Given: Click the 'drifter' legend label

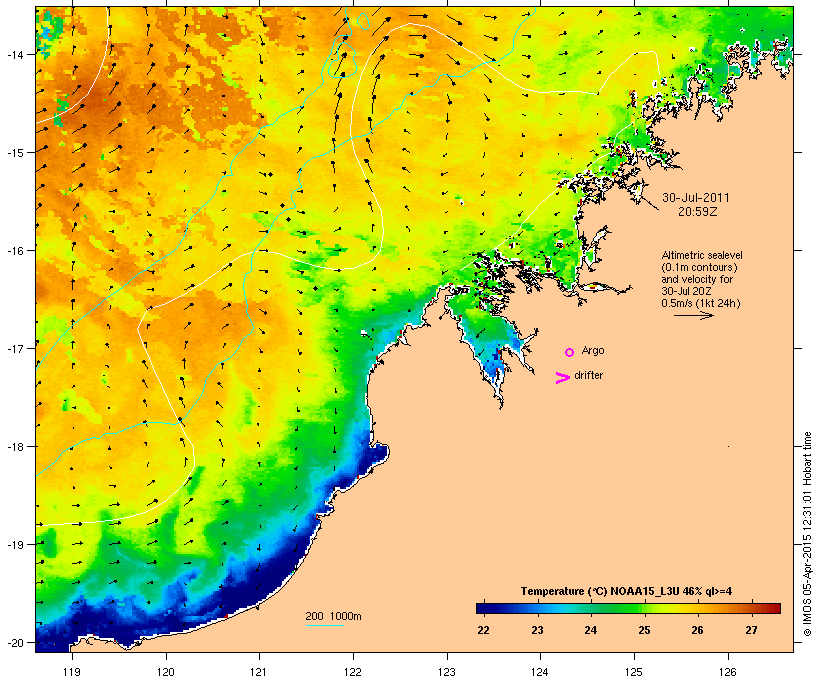Looking at the screenshot, I should (588, 375).
